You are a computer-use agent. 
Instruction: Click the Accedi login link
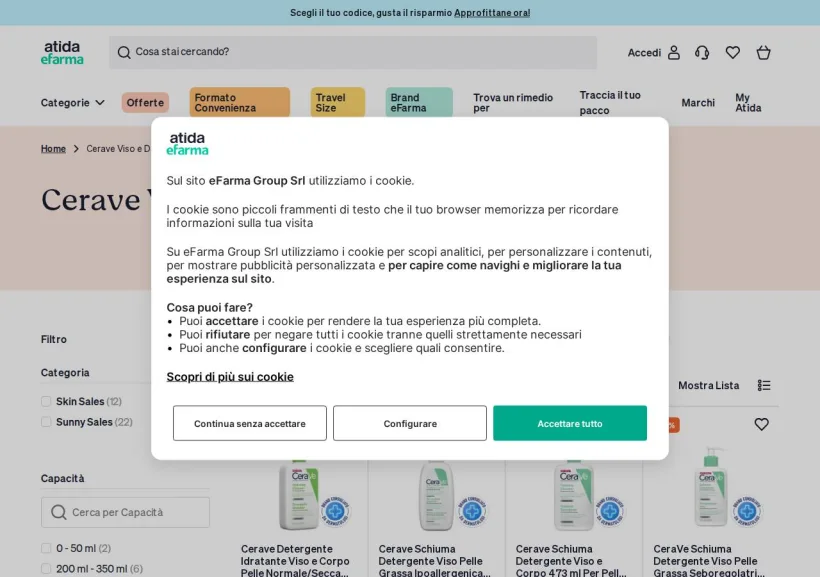(644, 52)
